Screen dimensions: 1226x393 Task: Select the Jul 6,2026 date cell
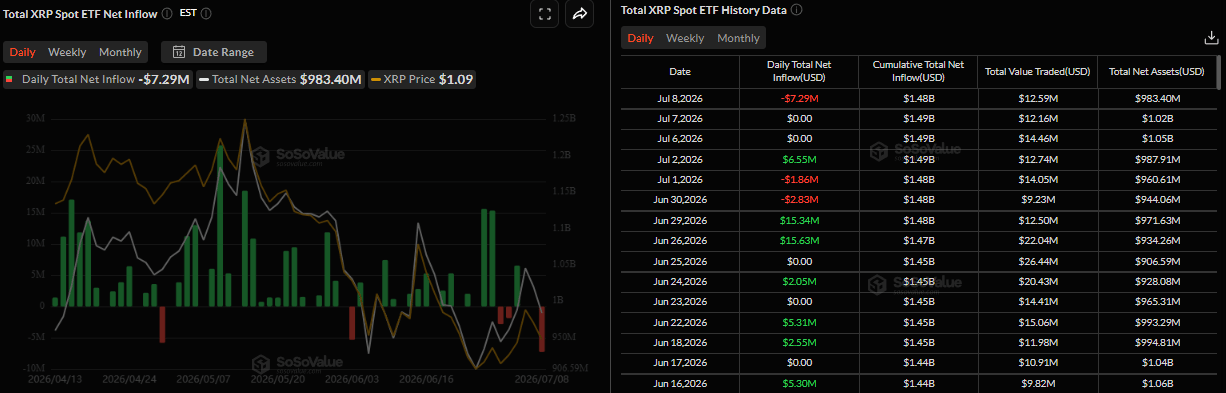click(x=680, y=139)
